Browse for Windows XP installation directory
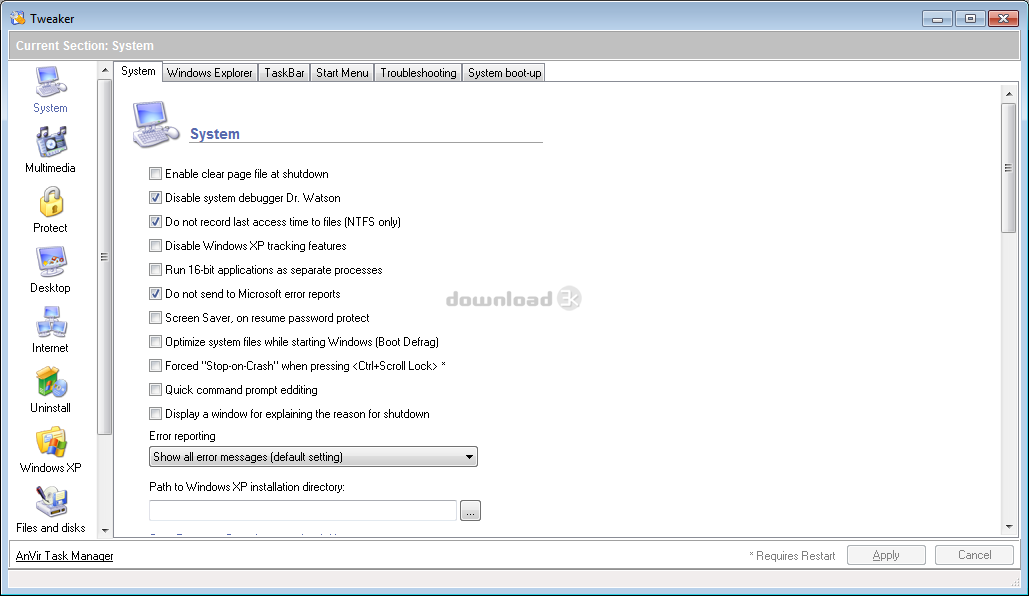This screenshot has height=596, width=1029. (471, 511)
